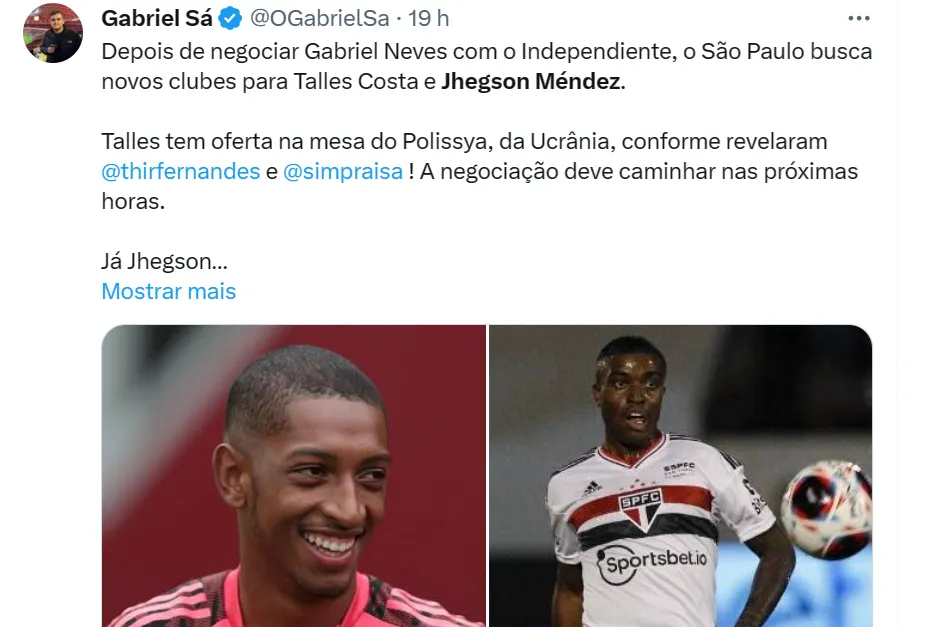Click the Adidas logo on the jersey

coord(591,489)
